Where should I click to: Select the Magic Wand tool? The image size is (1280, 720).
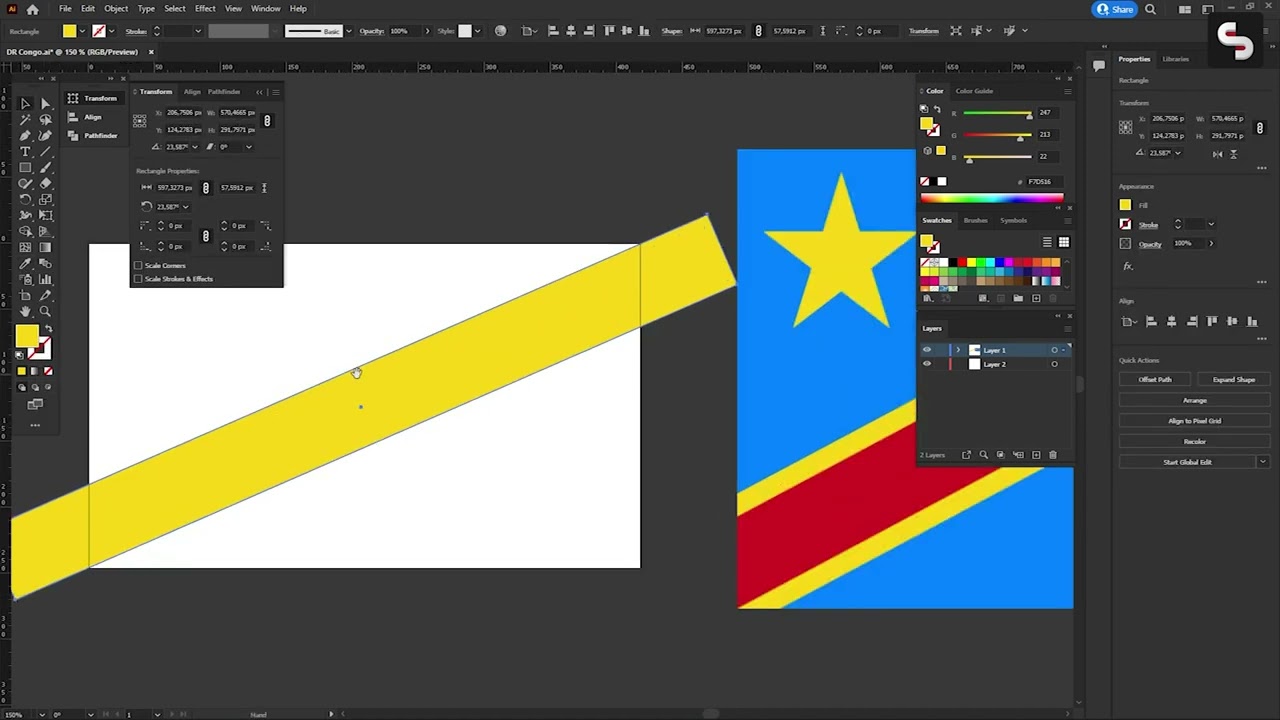tap(25, 120)
